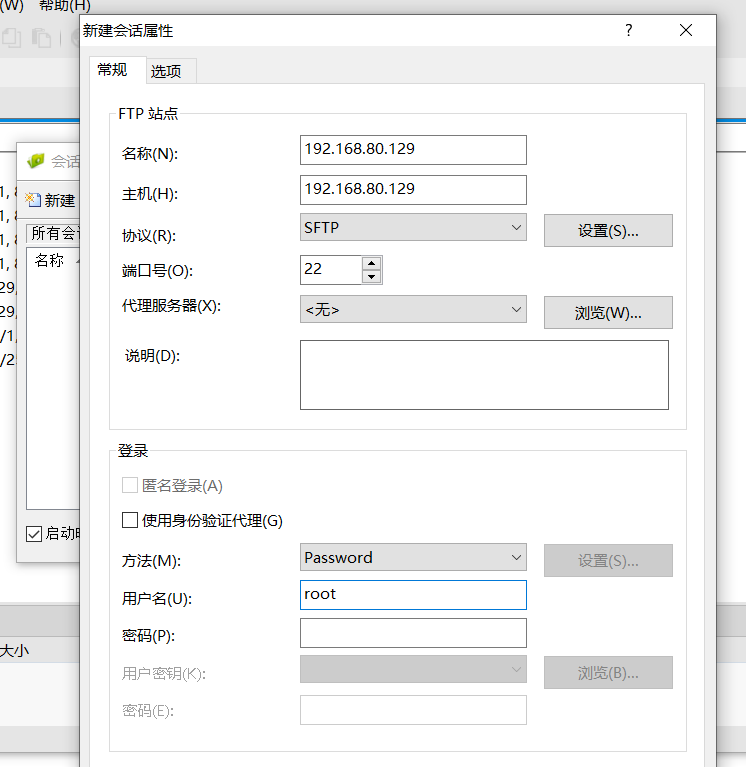746x767 pixels.
Task: Open the 方法(M) Password dropdown
Action: point(413,557)
